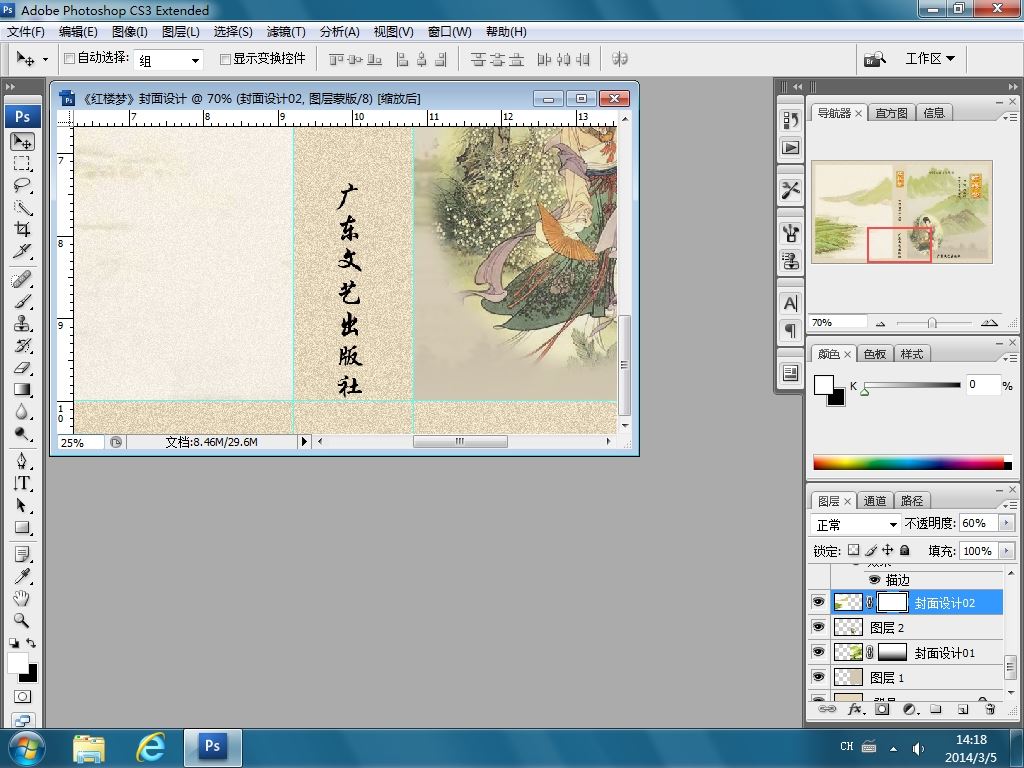Viewport: 1024px width, 768px height.
Task: Select the Brush tool
Action: [23, 302]
